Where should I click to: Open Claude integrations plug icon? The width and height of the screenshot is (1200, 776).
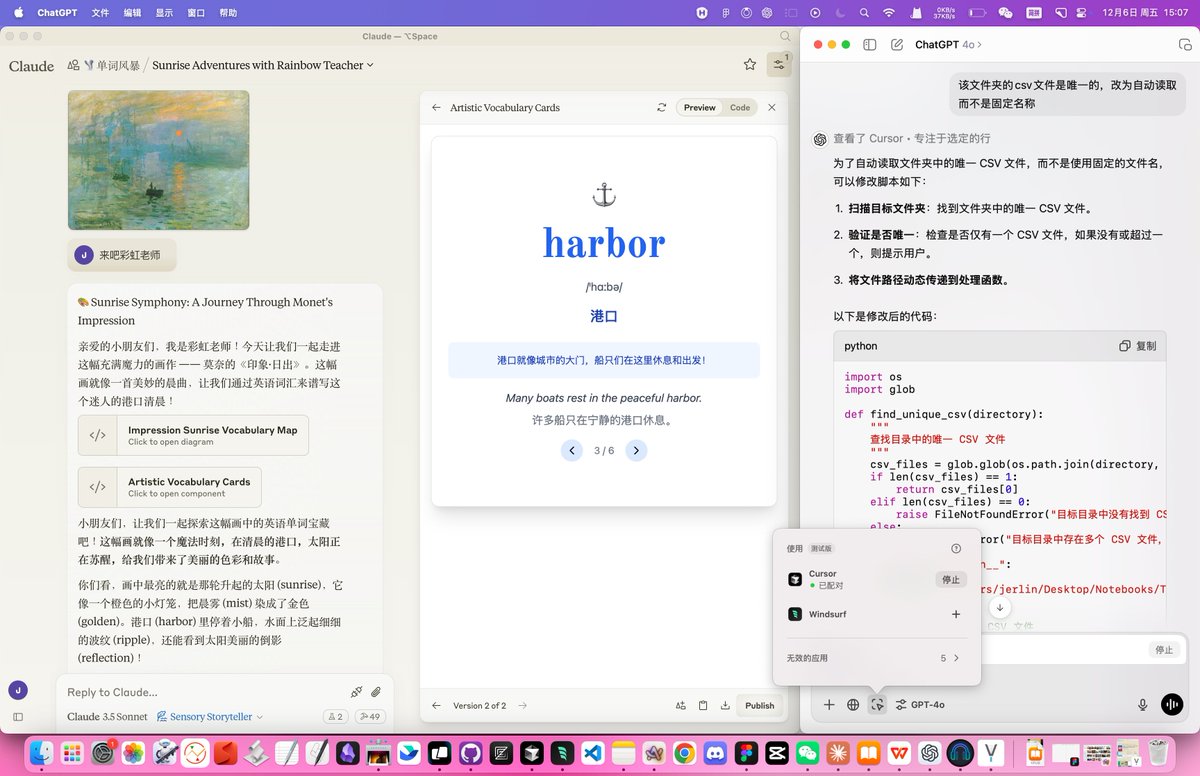tap(356, 692)
